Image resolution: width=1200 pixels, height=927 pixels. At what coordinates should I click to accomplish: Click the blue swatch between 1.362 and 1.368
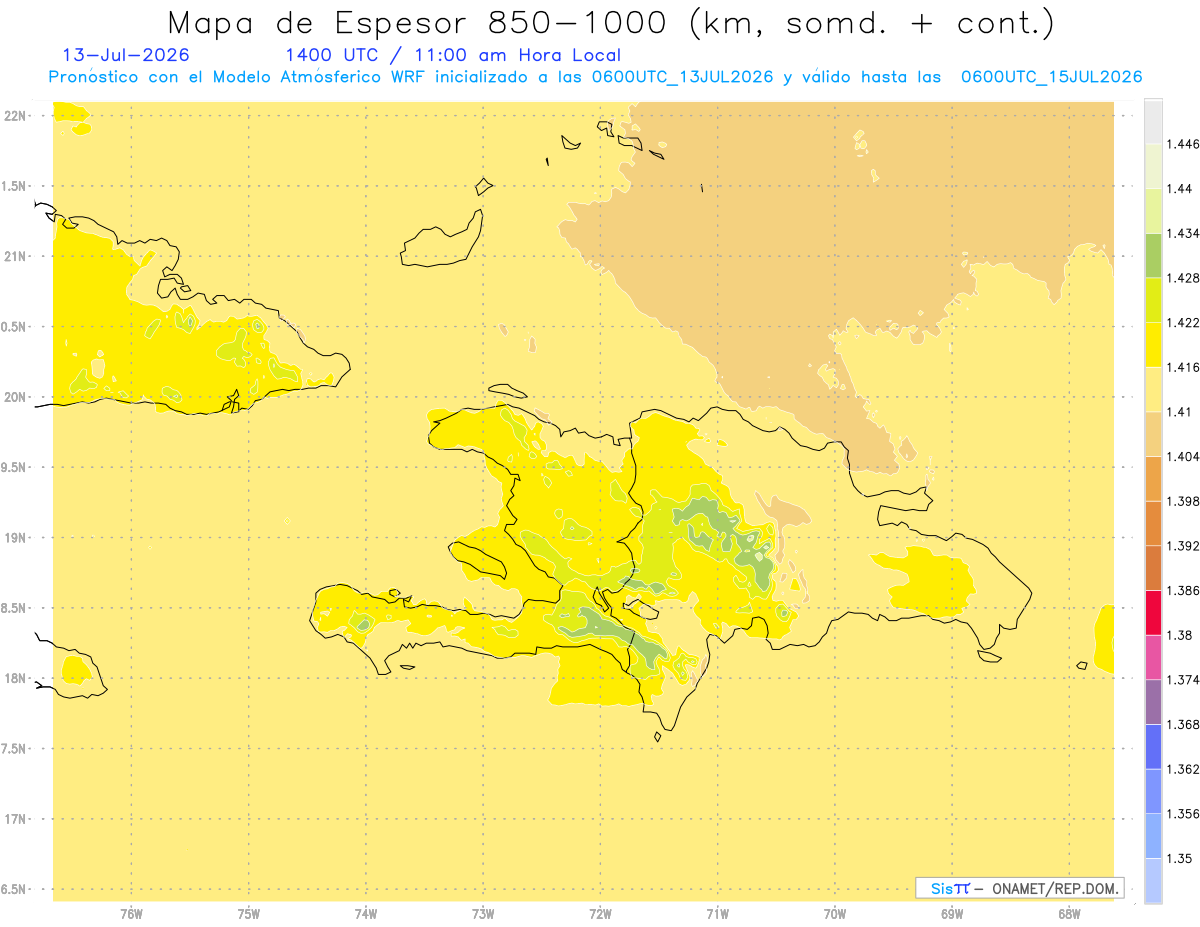(x=1153, y=747)
